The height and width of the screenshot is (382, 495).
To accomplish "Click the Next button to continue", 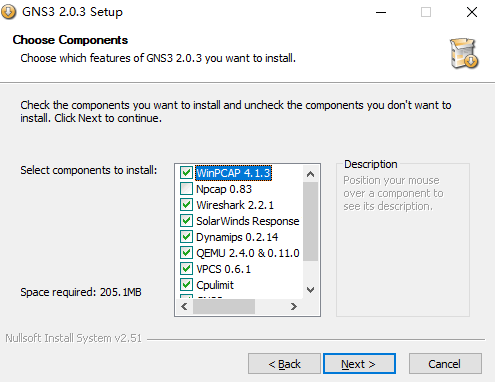I will [x=359, y=364].
